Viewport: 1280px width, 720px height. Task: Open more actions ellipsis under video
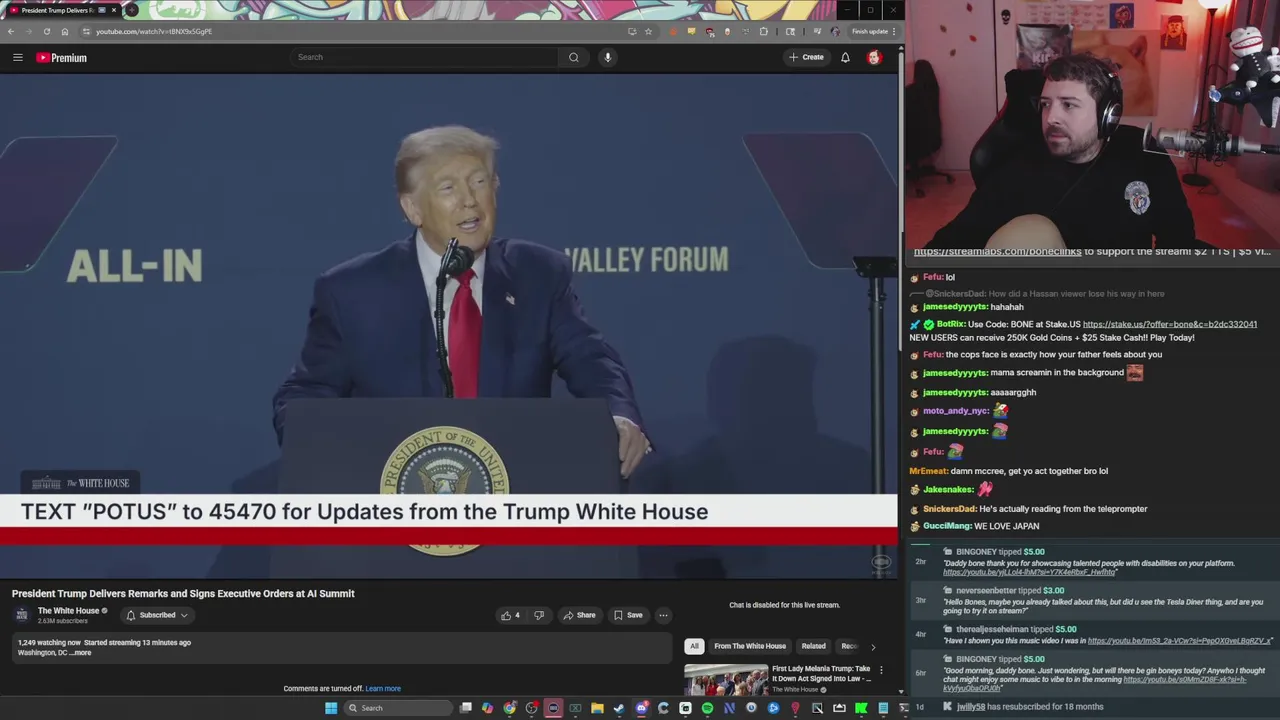click(663, 615)
